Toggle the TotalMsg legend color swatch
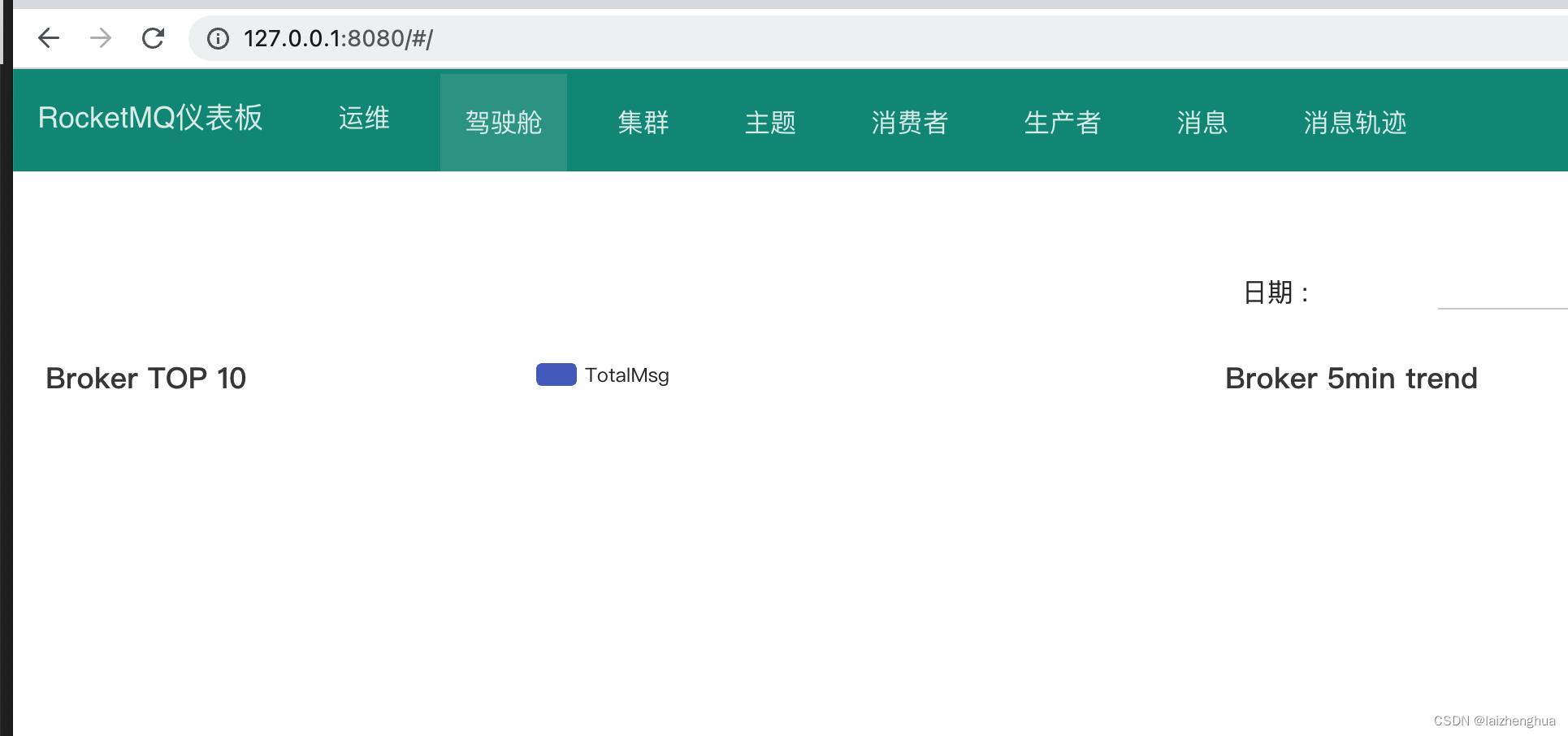Screen dimensions: 1568x736 pos(557,374)
